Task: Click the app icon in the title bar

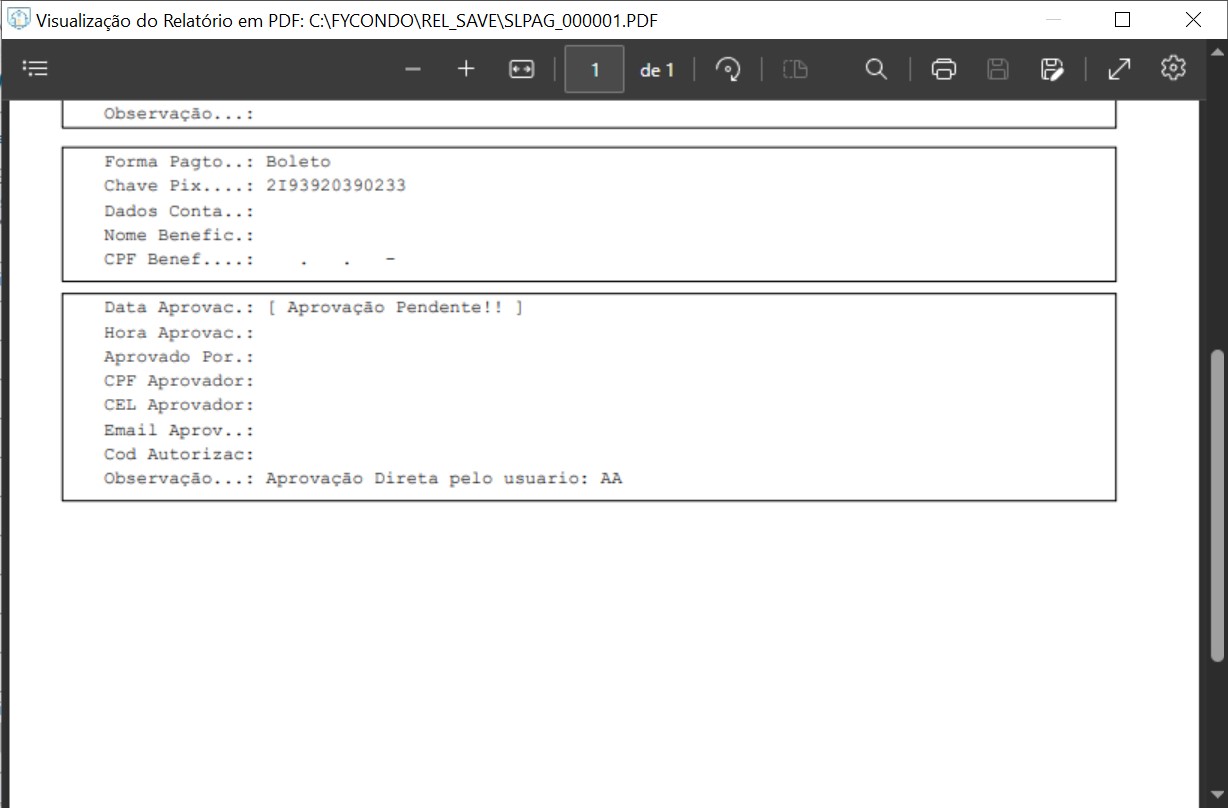Action: pos(18,20)
